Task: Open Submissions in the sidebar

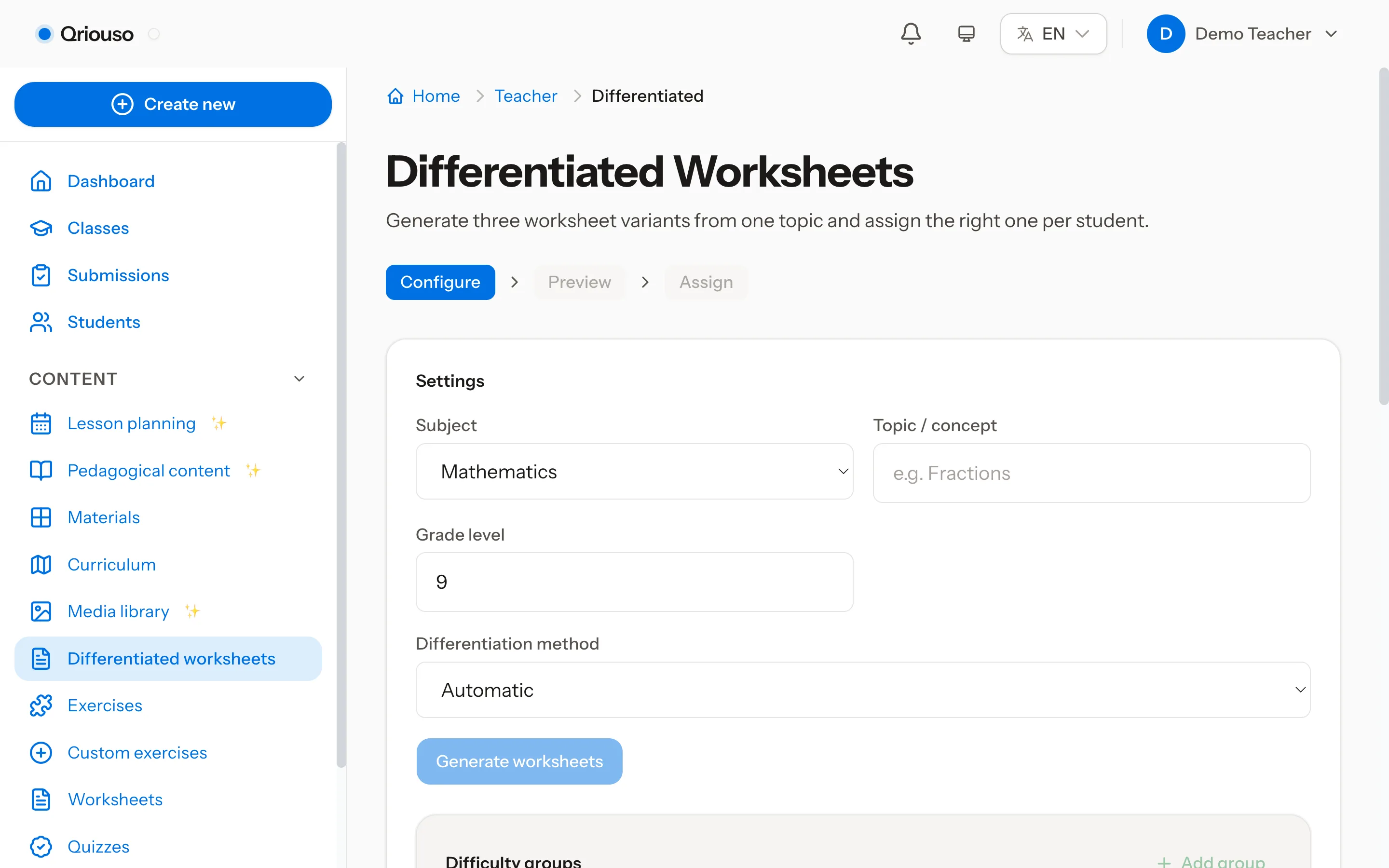Action: tap(118, 275)
